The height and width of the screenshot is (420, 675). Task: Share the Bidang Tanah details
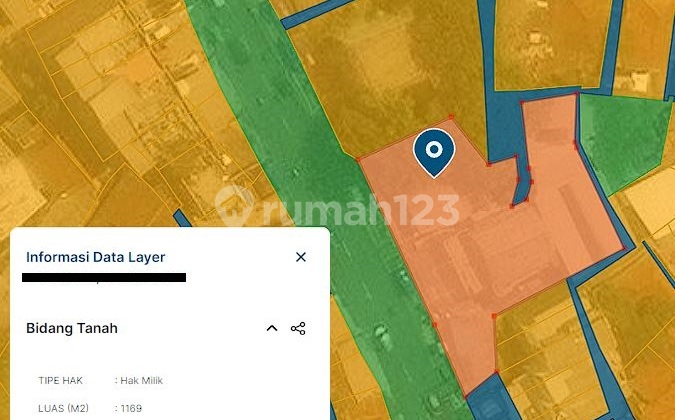pyautogui.click(x=298, y=329)
